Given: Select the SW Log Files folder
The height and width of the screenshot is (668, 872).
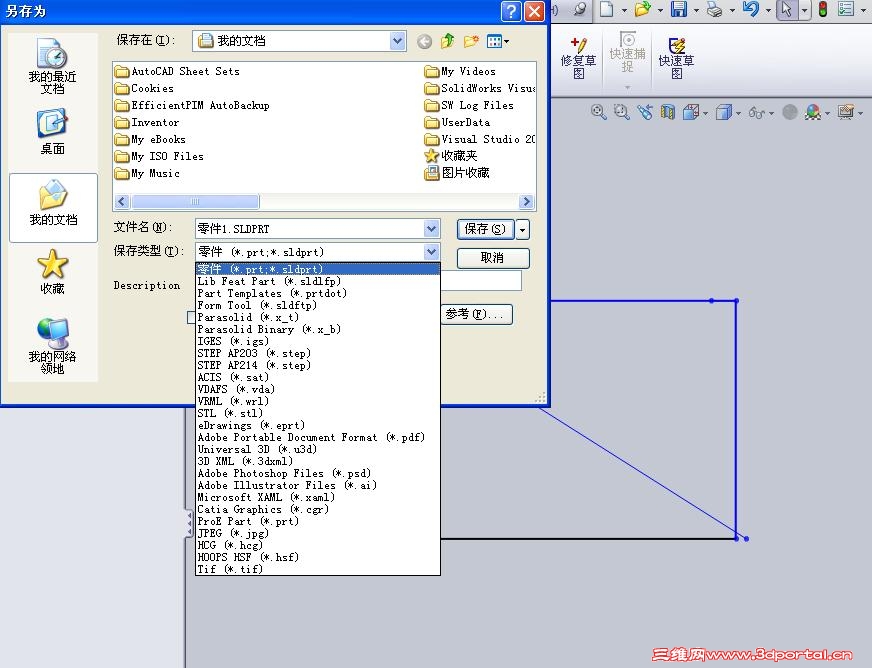Looking at the screenshot, I should point(469,105).
